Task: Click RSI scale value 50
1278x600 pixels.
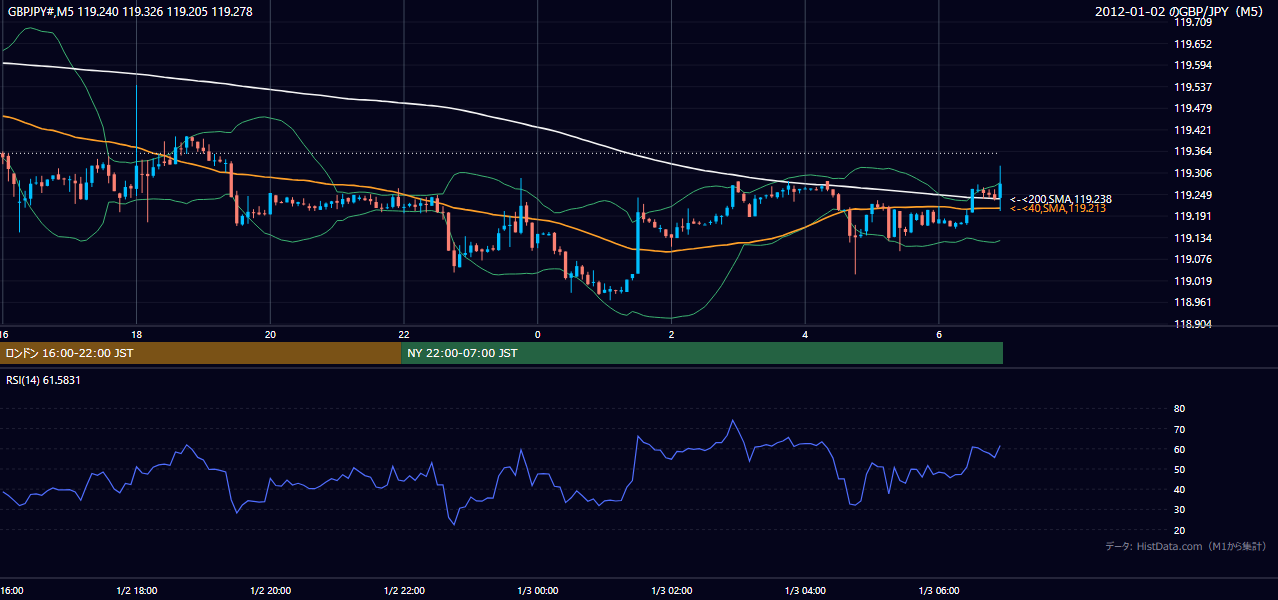Action: click(1179, 469)
